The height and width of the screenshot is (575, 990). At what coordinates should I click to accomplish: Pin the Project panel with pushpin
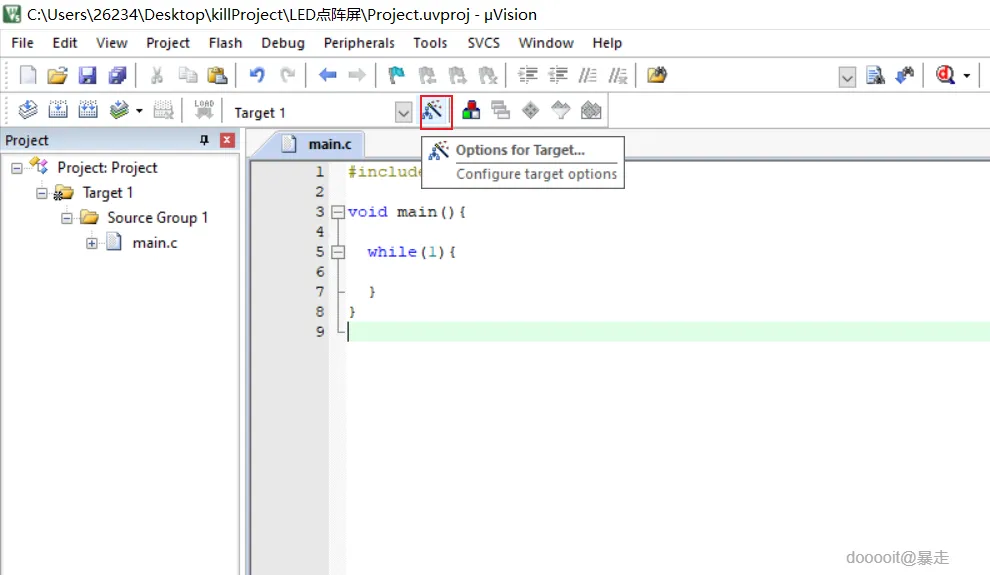(204, 140)
